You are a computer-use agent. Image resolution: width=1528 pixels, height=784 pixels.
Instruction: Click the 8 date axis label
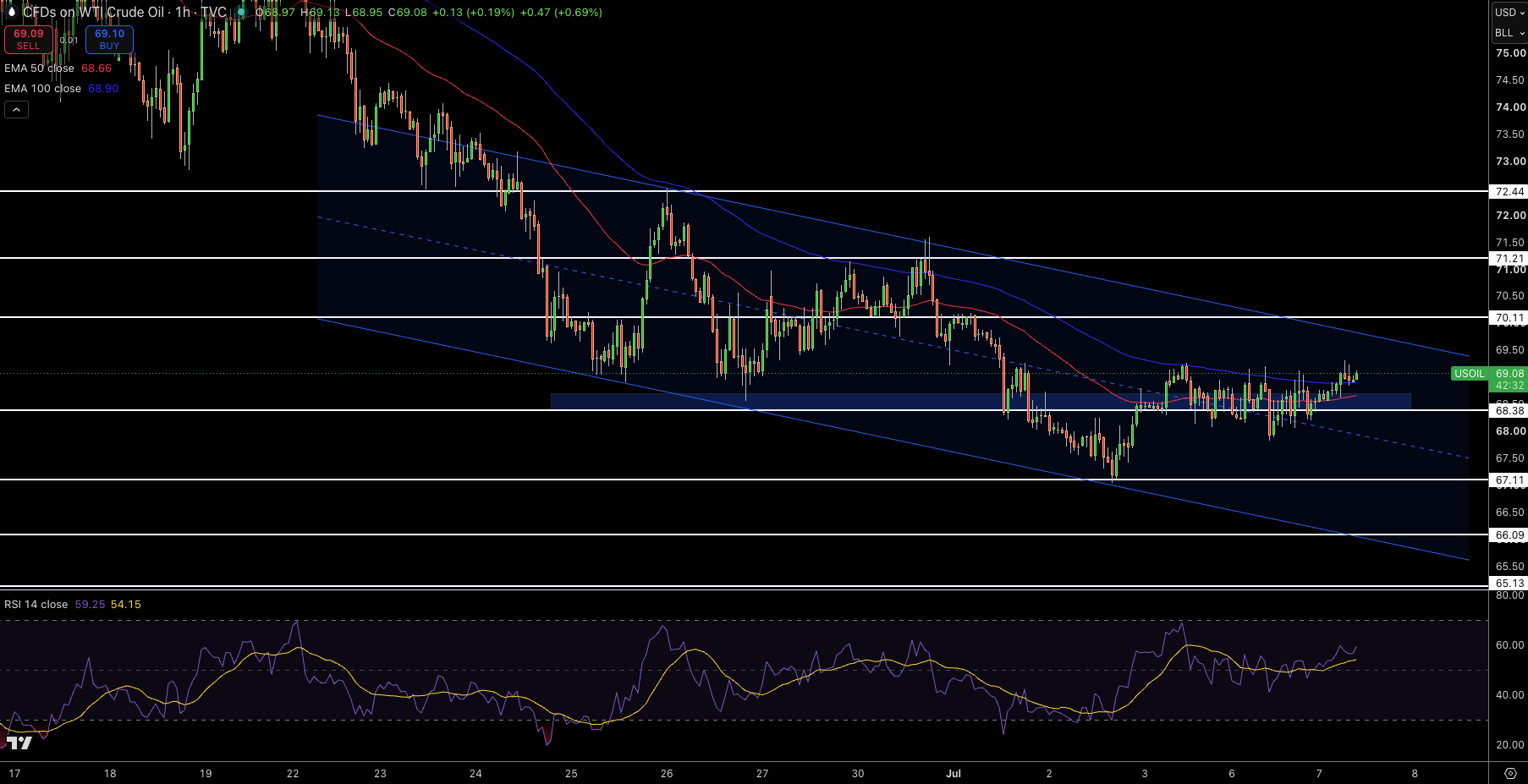point(1415,773)
